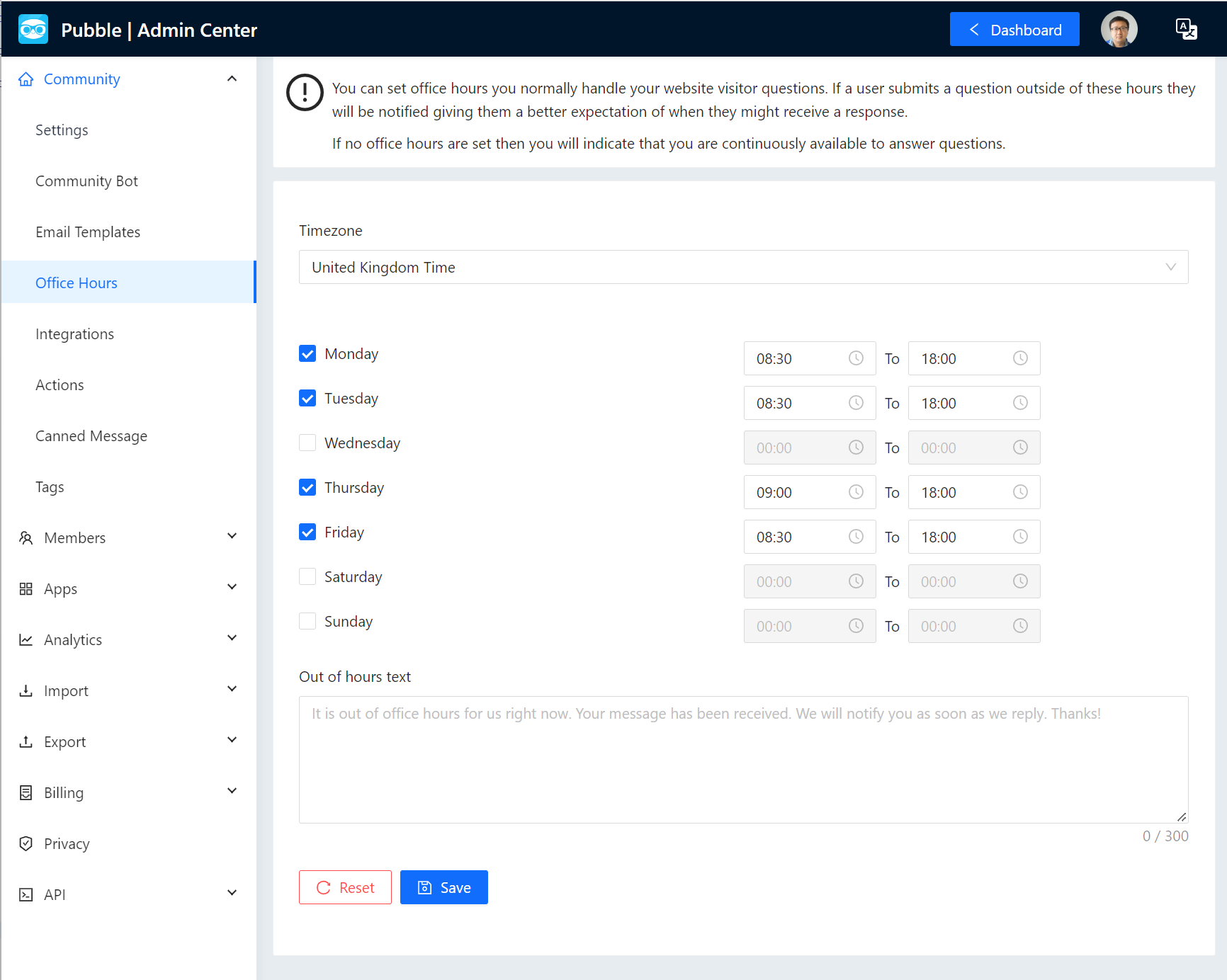Click the Analytics chart icon

coord(26,639)
